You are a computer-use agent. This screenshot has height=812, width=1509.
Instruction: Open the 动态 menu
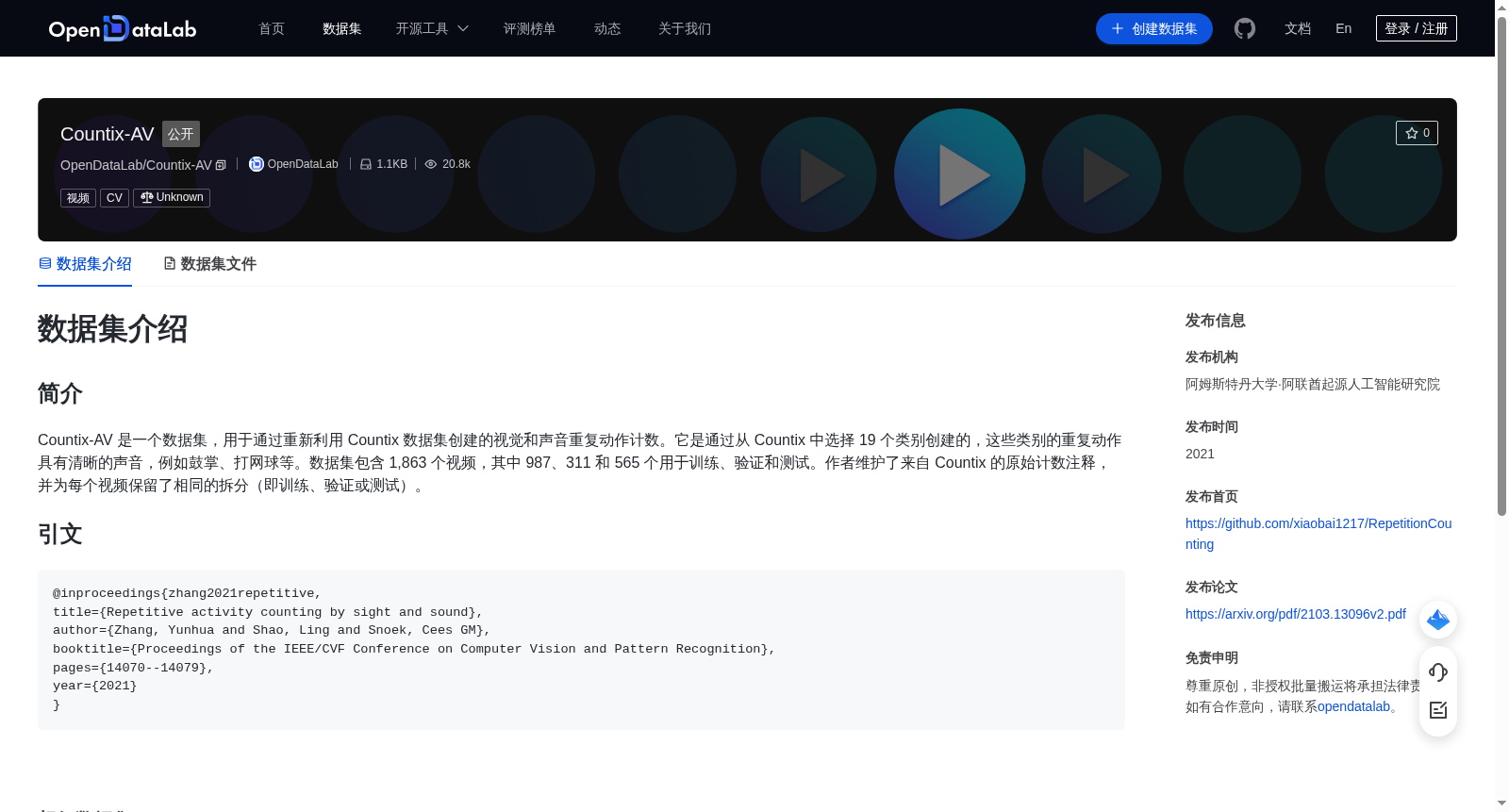tap(607, 29)
